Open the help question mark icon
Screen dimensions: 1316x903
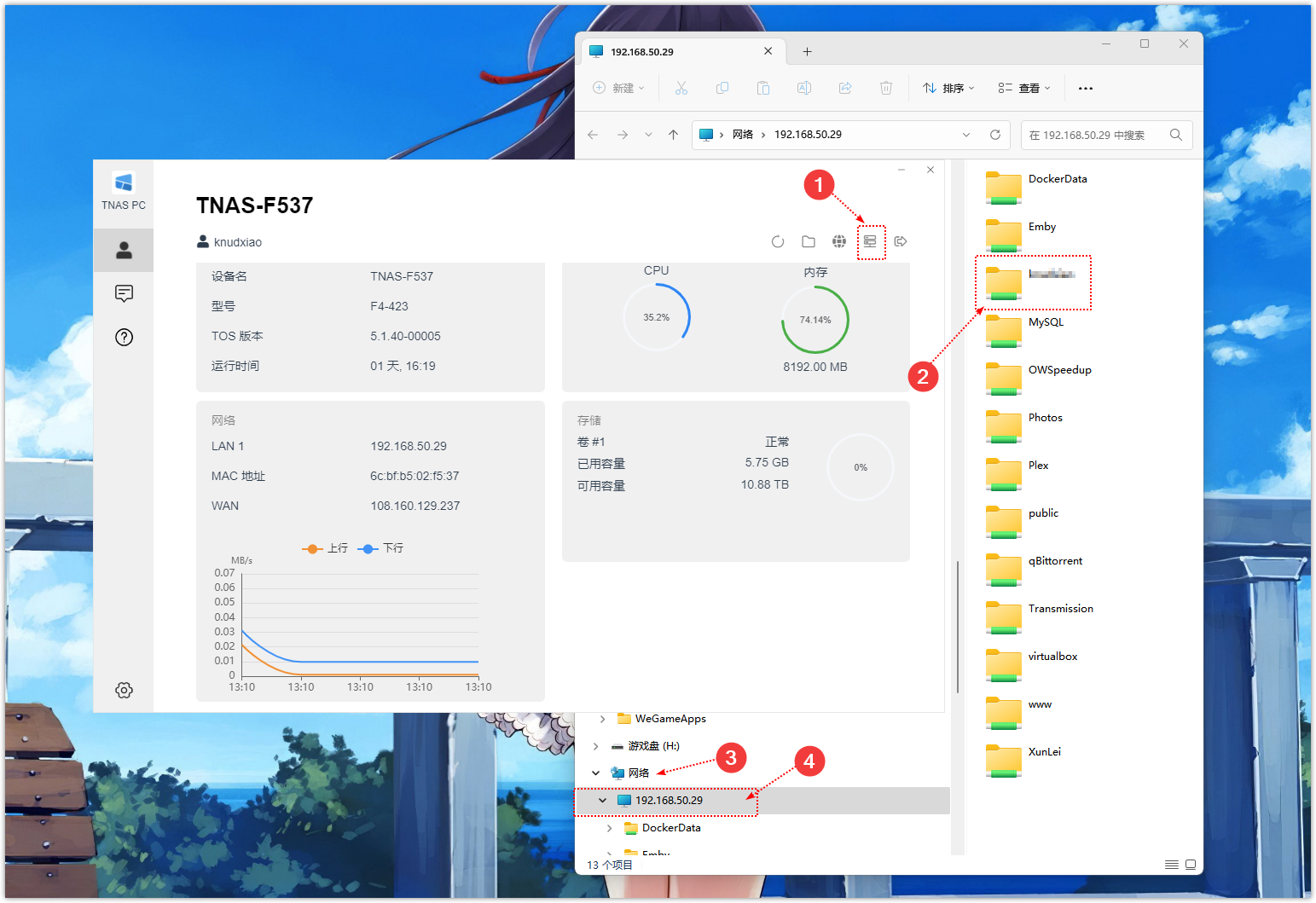(x=124, y=337)
